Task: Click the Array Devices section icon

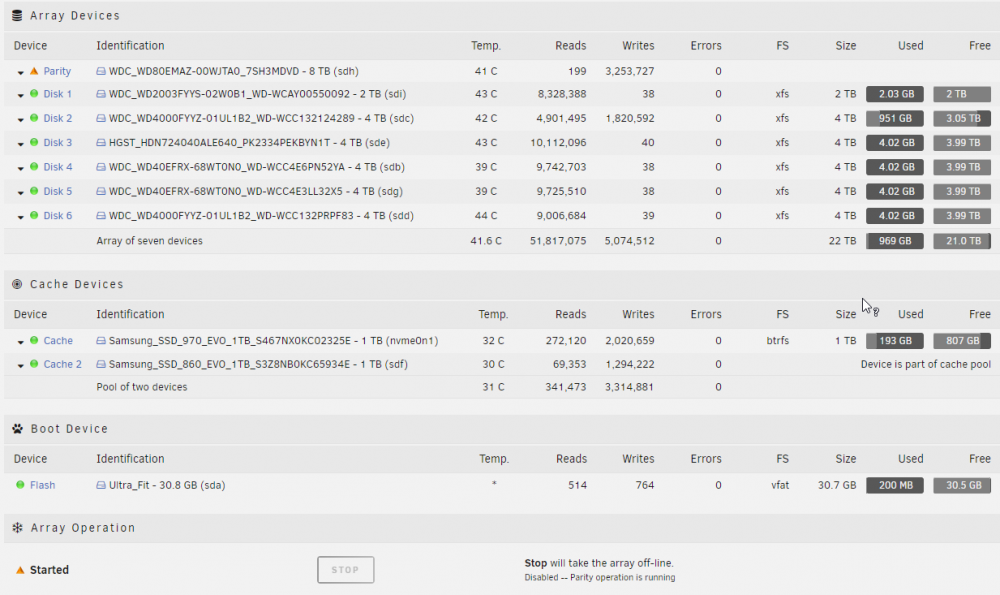Action: [17, 15]
